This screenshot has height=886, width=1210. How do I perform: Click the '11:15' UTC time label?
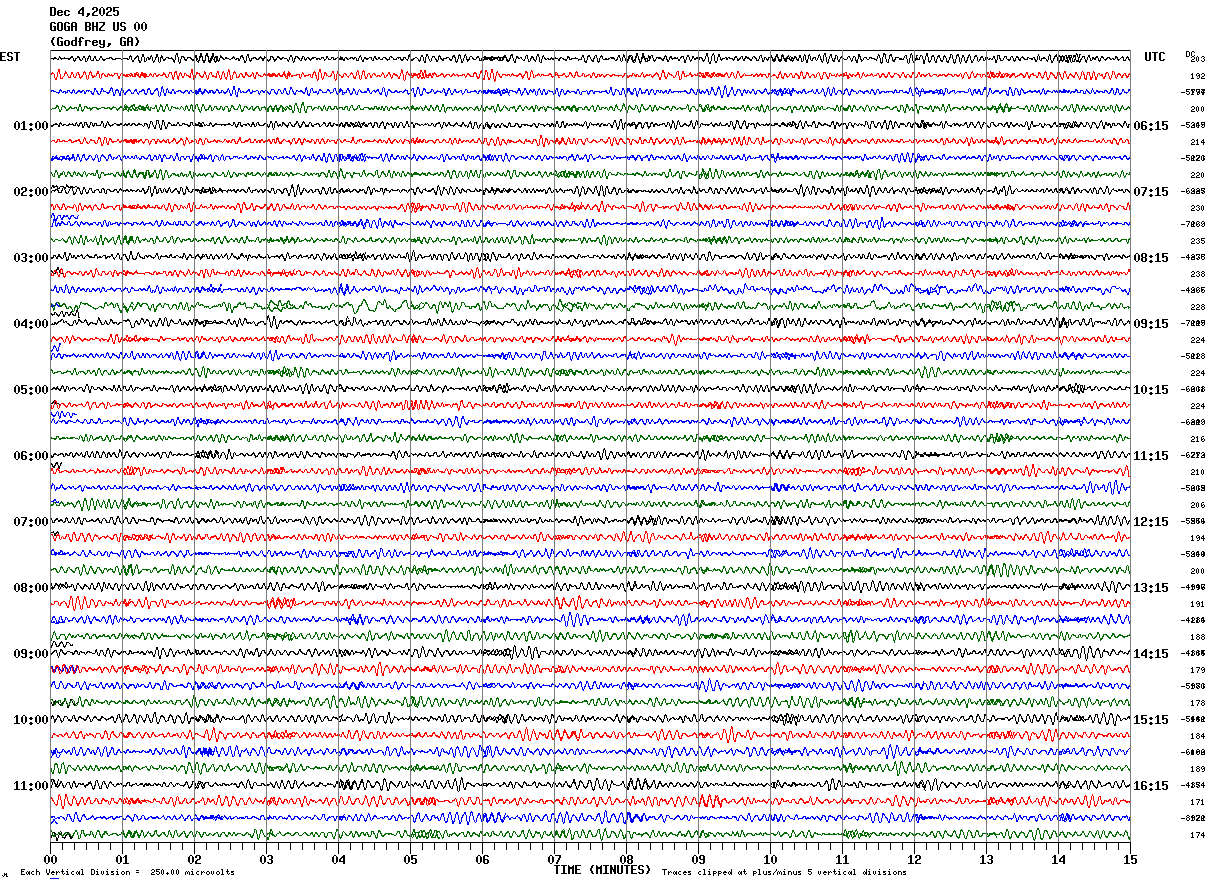click(1151, 456)
